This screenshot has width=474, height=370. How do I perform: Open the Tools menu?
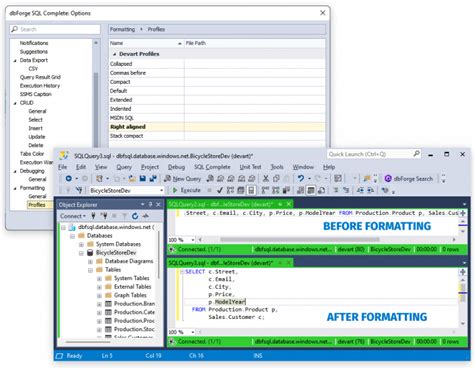point(277,167)
